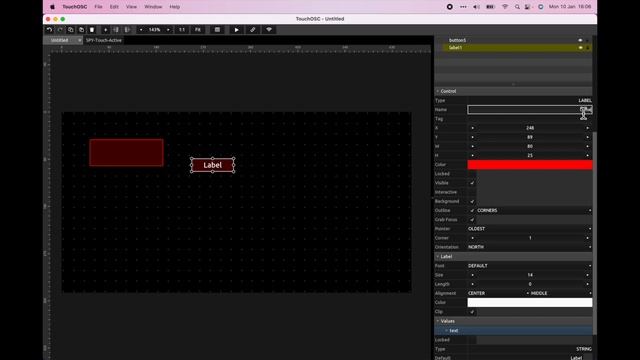
Task: Start the layout with the Play button
Action: 236,30
